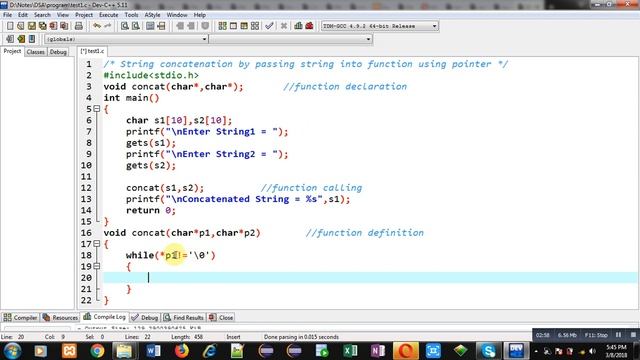Click the Undo arrow icon
Image resolution: width=640 pixels, height=360 pixels.
click(97, 26)
